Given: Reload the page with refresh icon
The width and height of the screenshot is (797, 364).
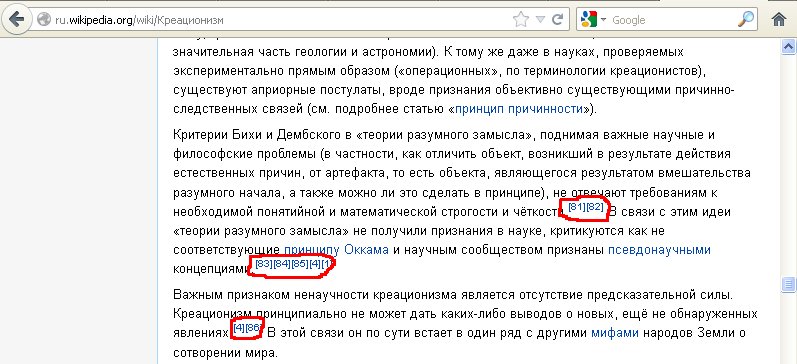Looking at the screenshot, I should pyautogui.click(x=558, y=20).
